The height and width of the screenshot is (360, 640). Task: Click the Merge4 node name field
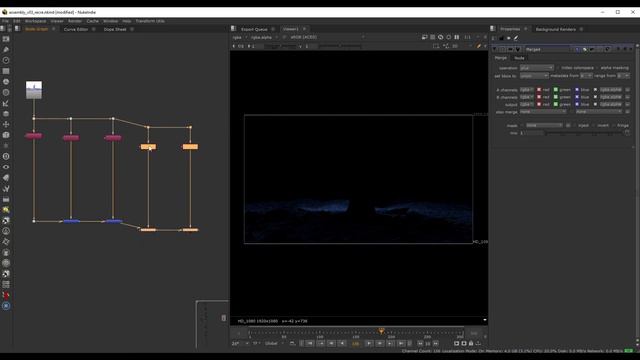coord(547,49)
